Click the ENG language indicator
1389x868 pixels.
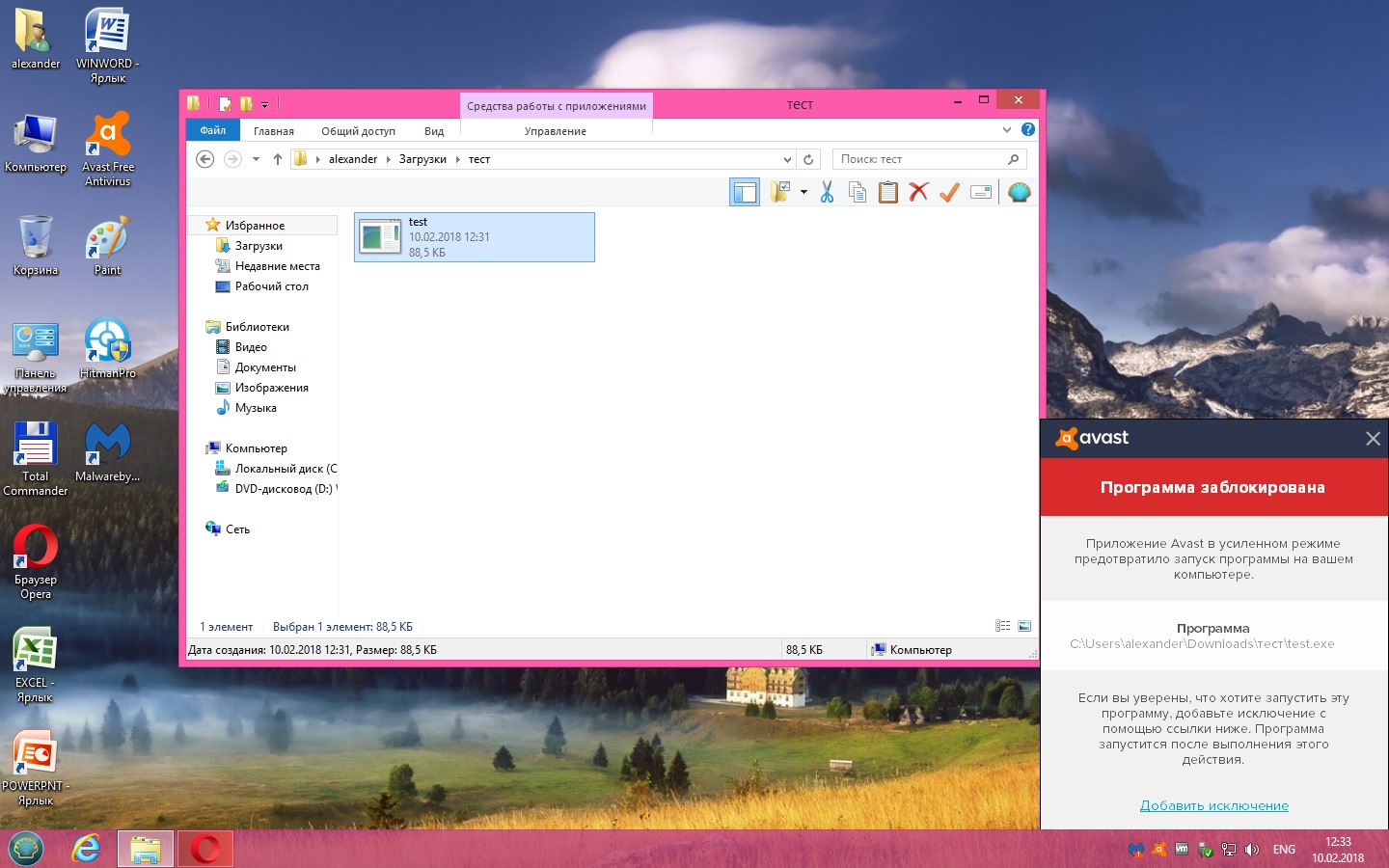coord(1284,850)
